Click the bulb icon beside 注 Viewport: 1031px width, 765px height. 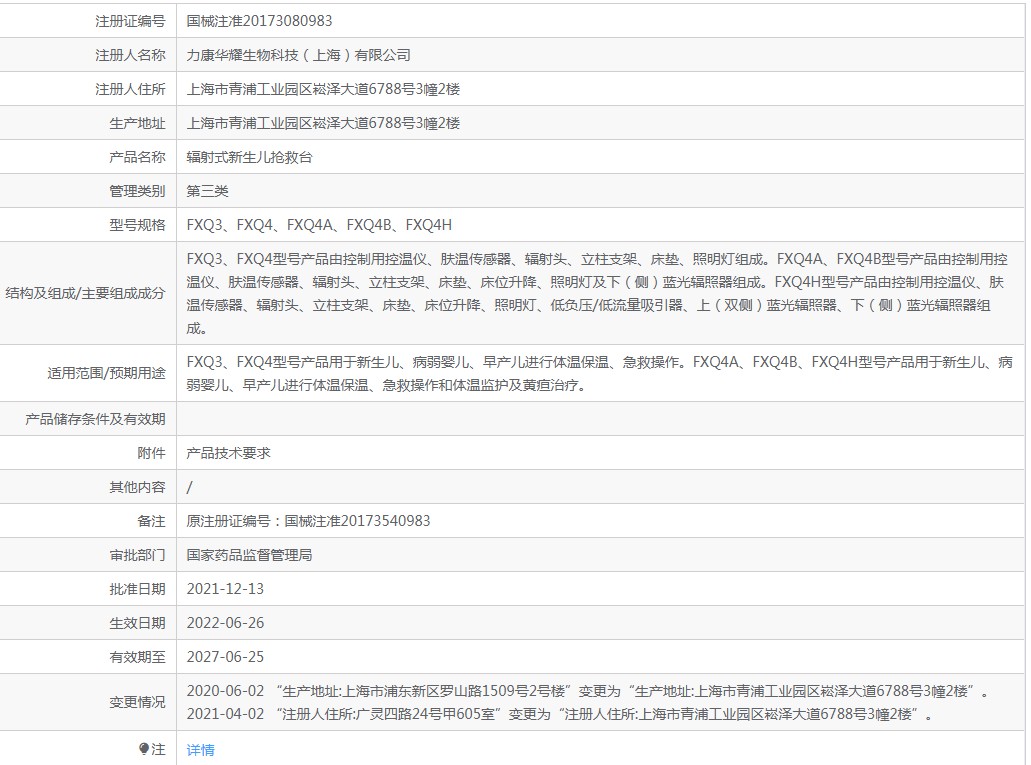(x=144, y=749)
